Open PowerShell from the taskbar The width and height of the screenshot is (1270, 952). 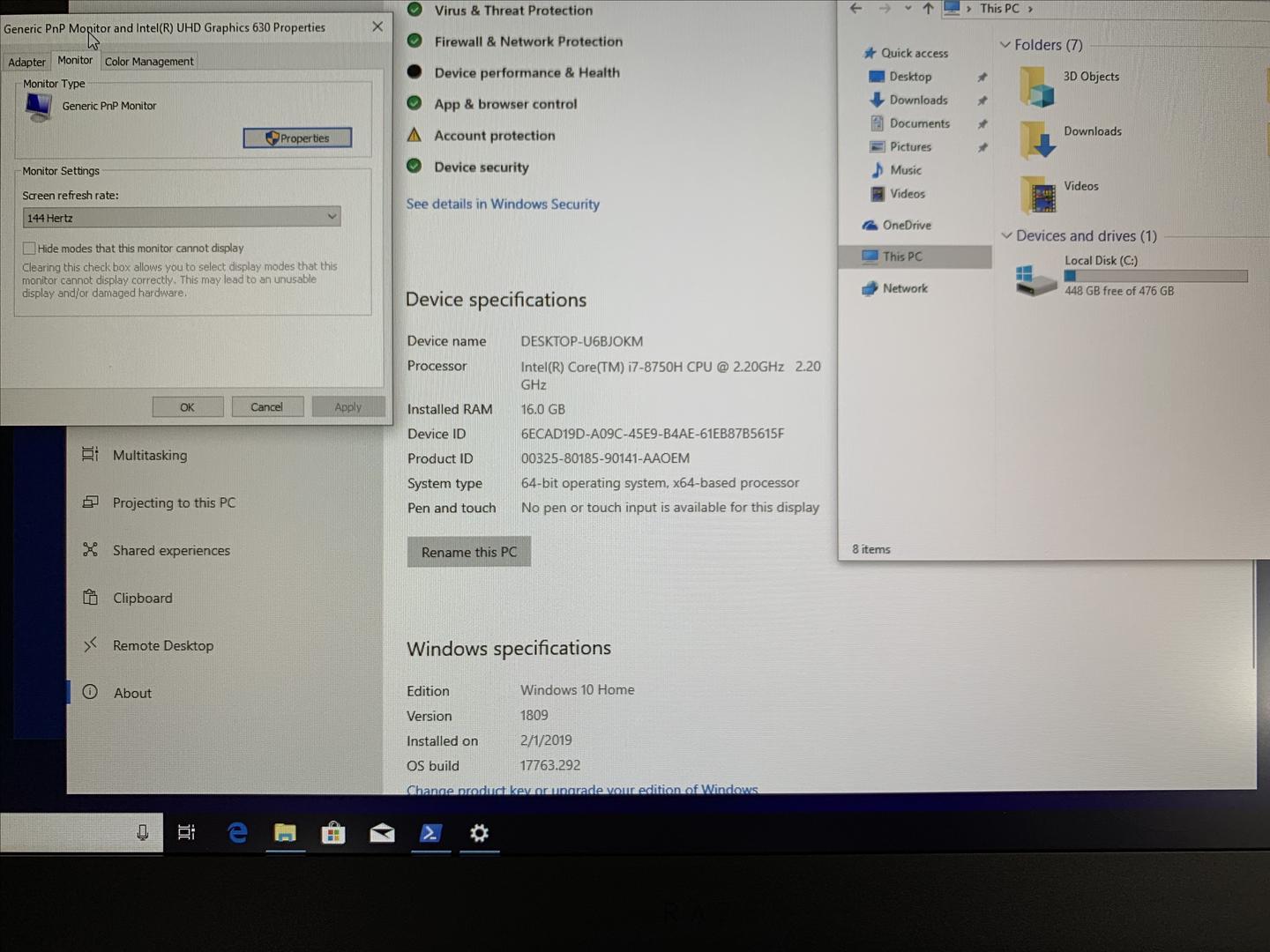[x=430, y=832]
